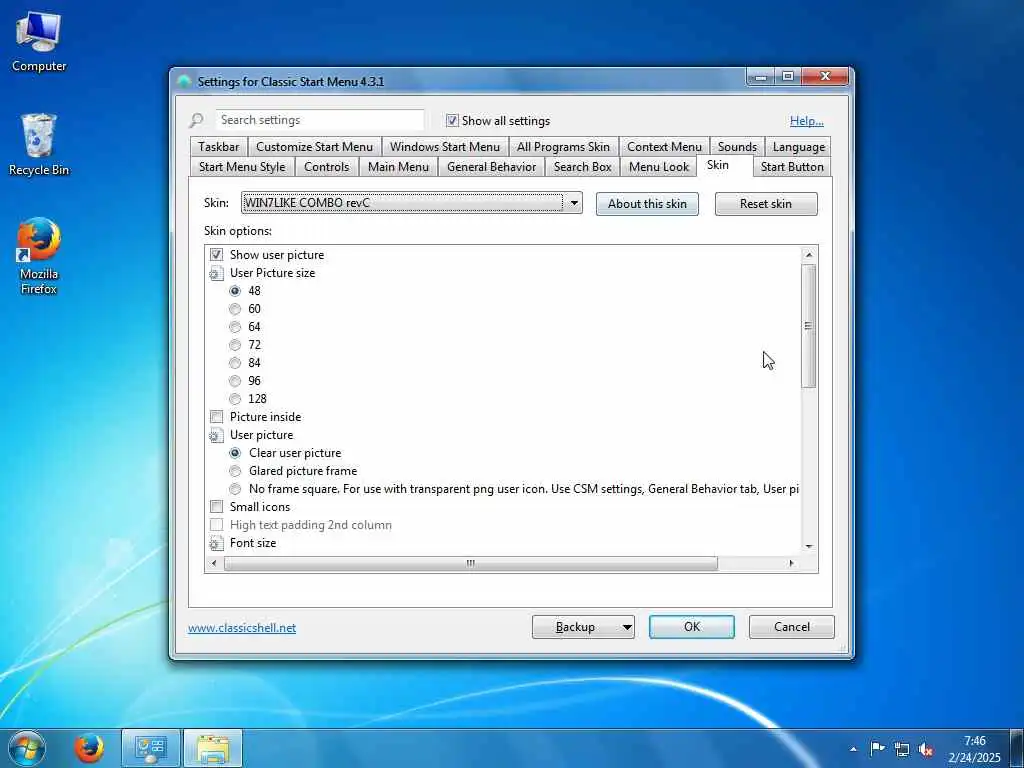Click the User picture group gear icon

pos(216,435)
